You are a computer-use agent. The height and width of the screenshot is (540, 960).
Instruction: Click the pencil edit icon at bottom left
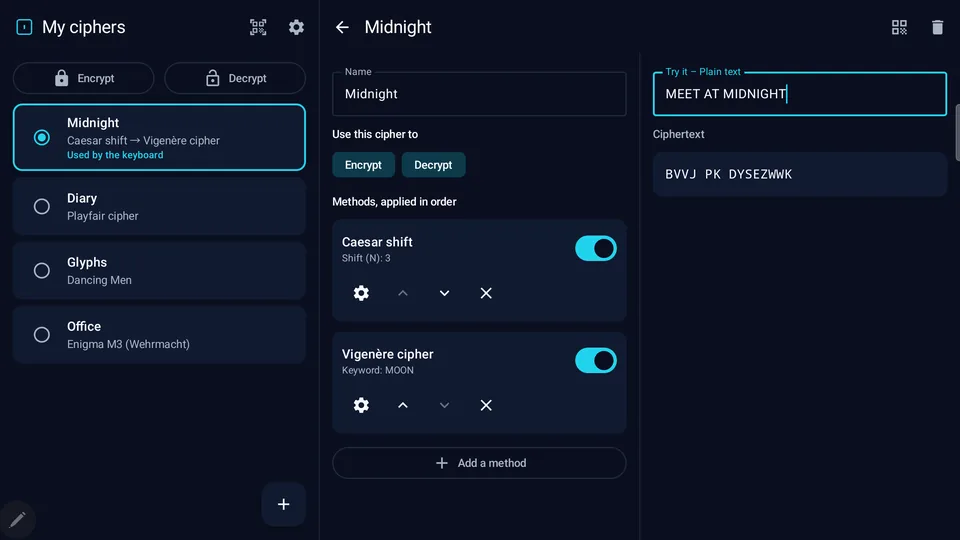(17, 520)
